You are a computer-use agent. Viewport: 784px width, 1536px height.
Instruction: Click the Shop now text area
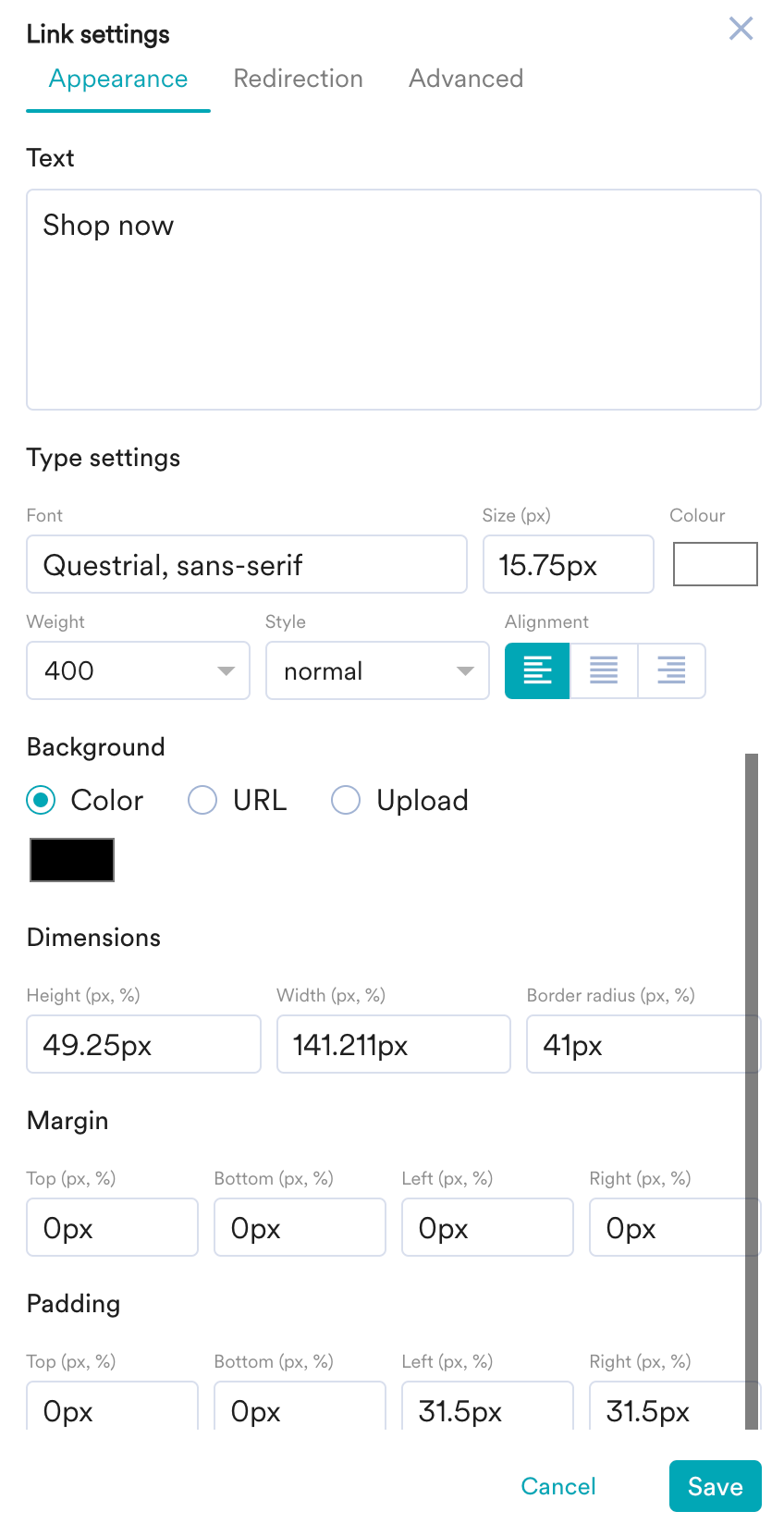(393, 299)
